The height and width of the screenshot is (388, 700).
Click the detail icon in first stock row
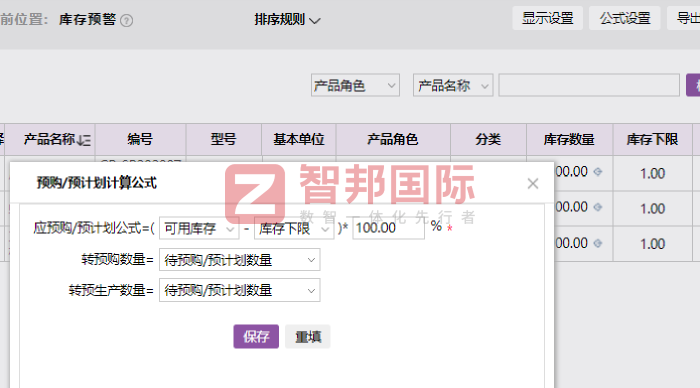598,171
